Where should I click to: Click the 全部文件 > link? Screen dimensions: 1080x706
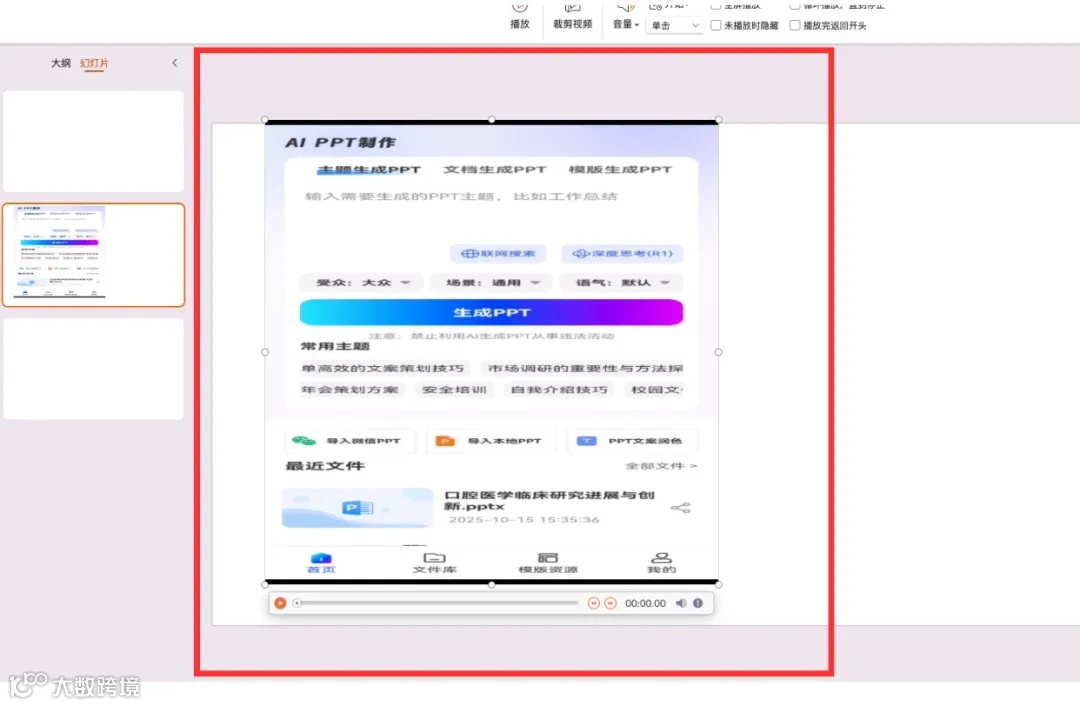[661, 466]
